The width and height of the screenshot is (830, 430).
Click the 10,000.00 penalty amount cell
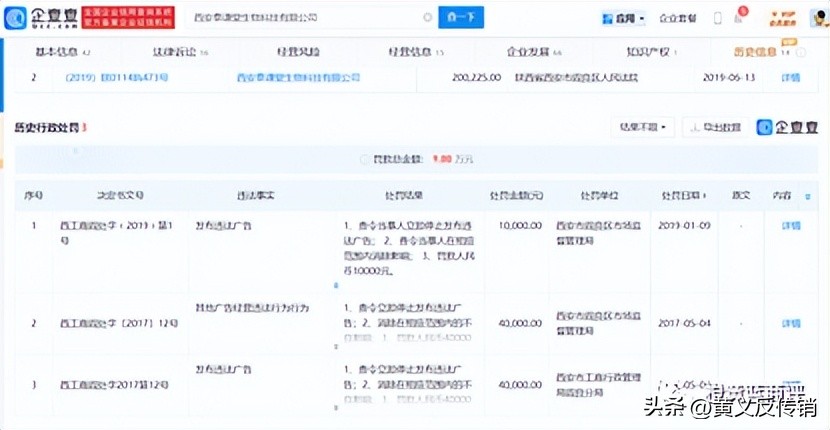tap(520, 226)
